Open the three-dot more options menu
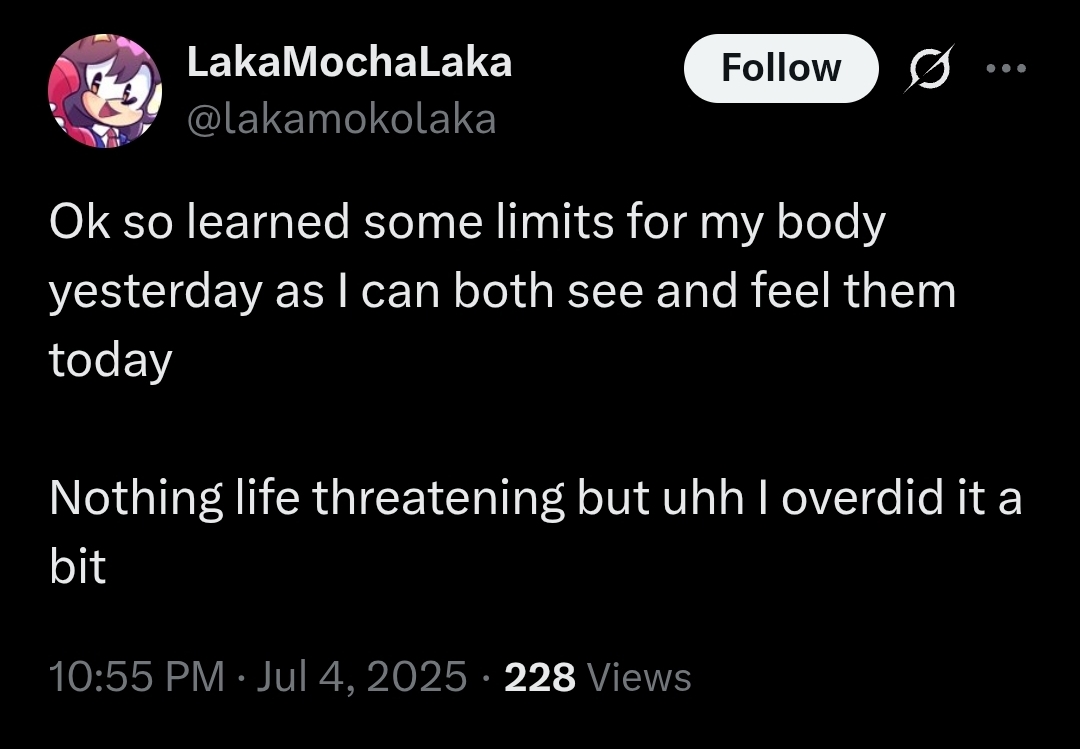1080x749 pixels. click(1006, 68)
